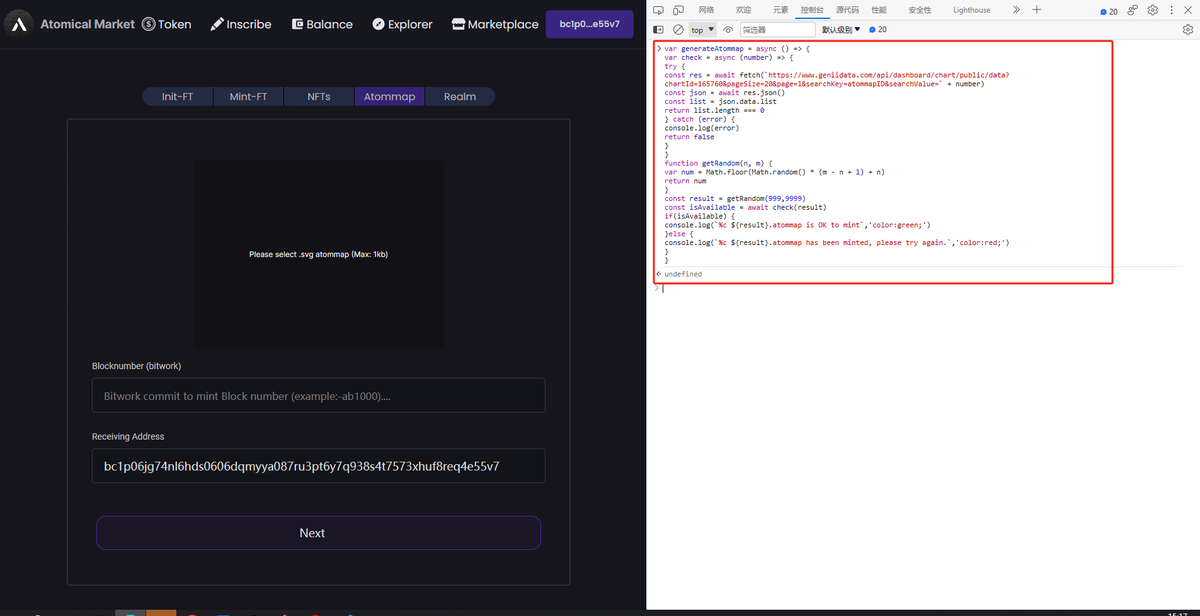Switch to the Mint-FT tab
The height and width of the screenshot is (616, 1200).
tap(248, 97)
